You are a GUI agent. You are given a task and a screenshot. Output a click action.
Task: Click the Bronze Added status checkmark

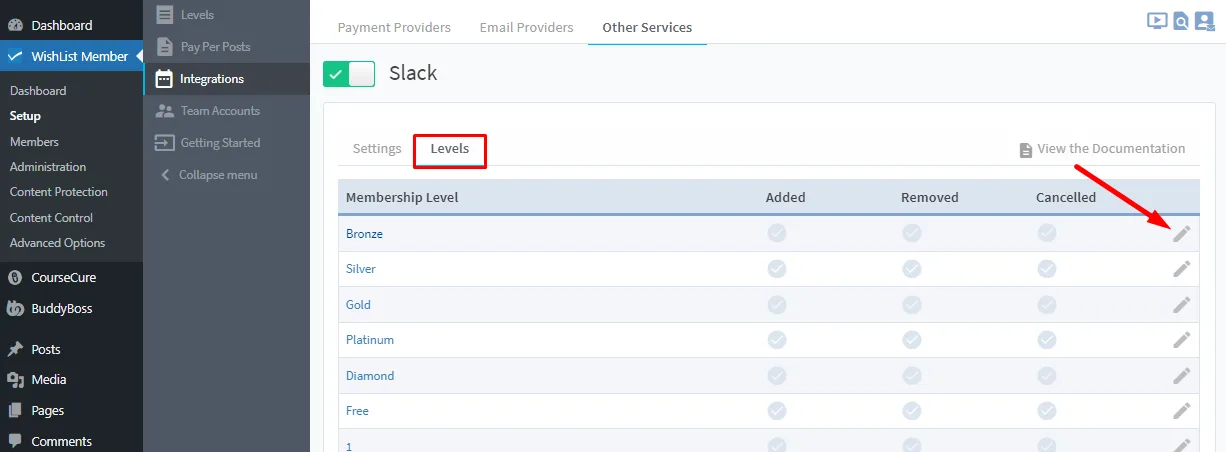point(777,233)
